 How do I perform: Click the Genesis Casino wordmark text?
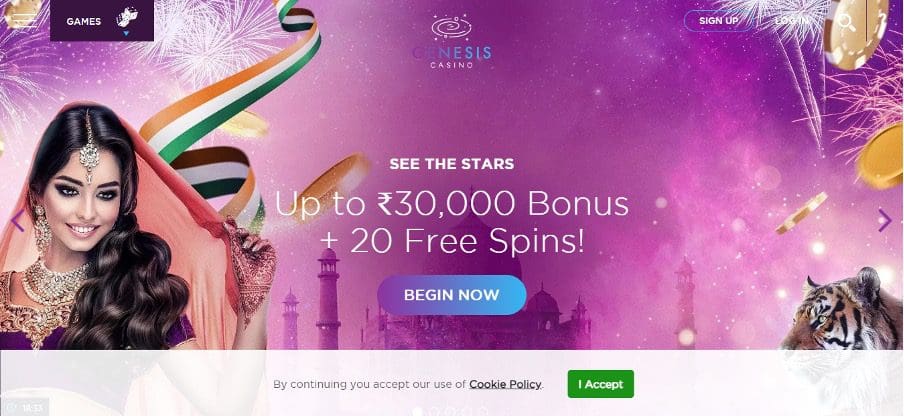[451, 58]
